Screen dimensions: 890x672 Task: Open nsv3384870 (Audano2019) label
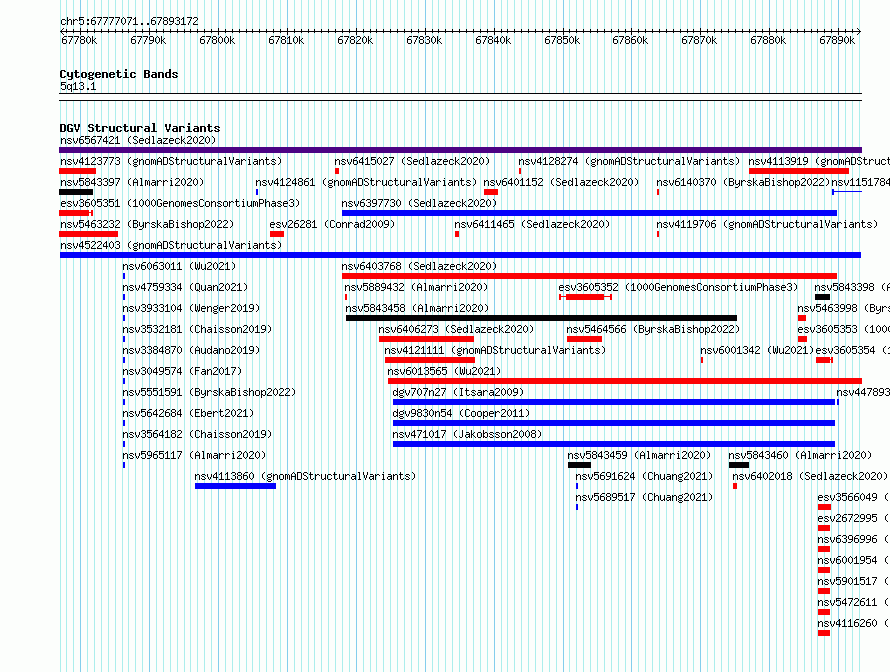[191, 350]
